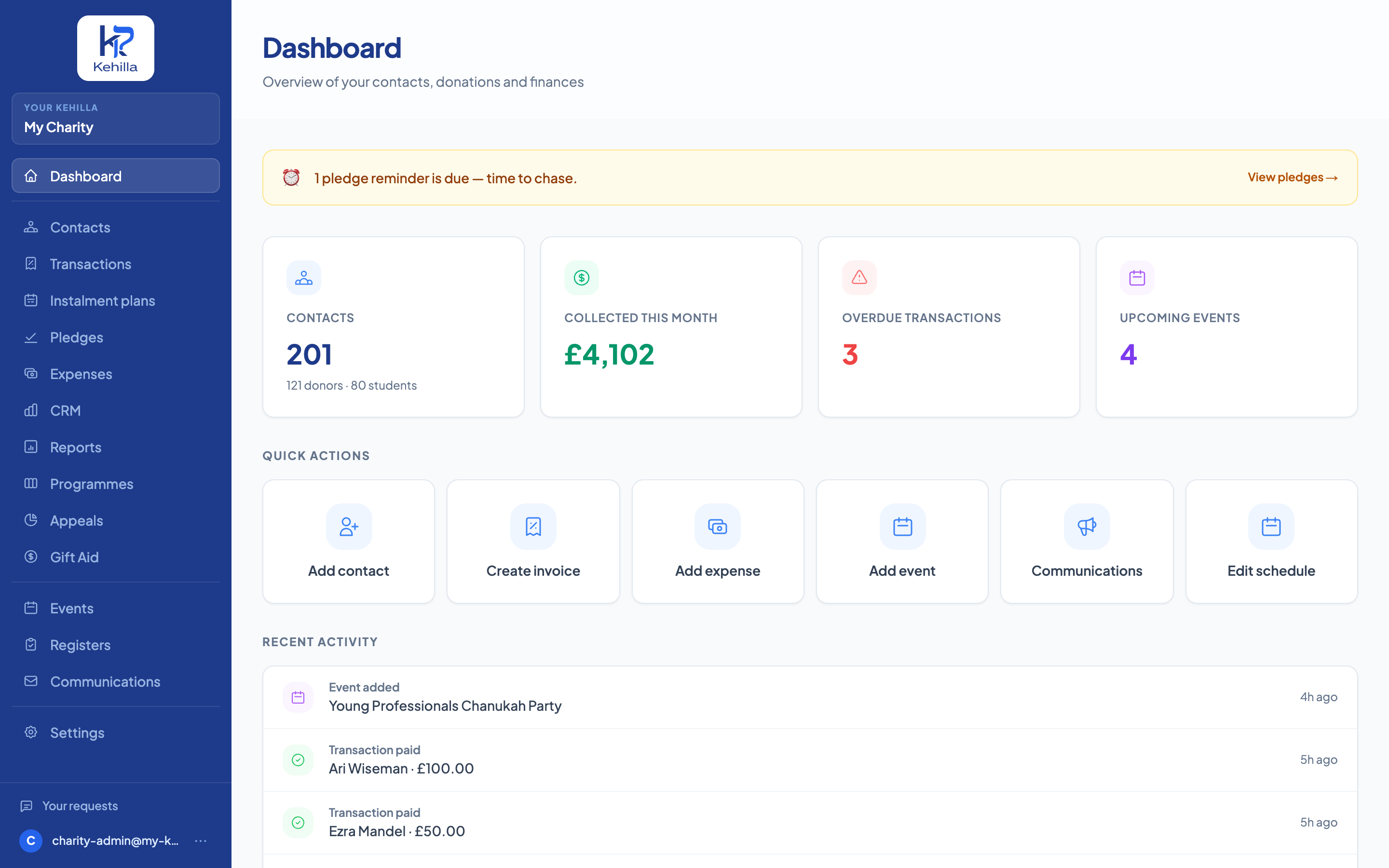Open Ezra Mandel £50.00 transaction row
The height and width of the screenshot is (868, 1389).
[x=810, y=823]
